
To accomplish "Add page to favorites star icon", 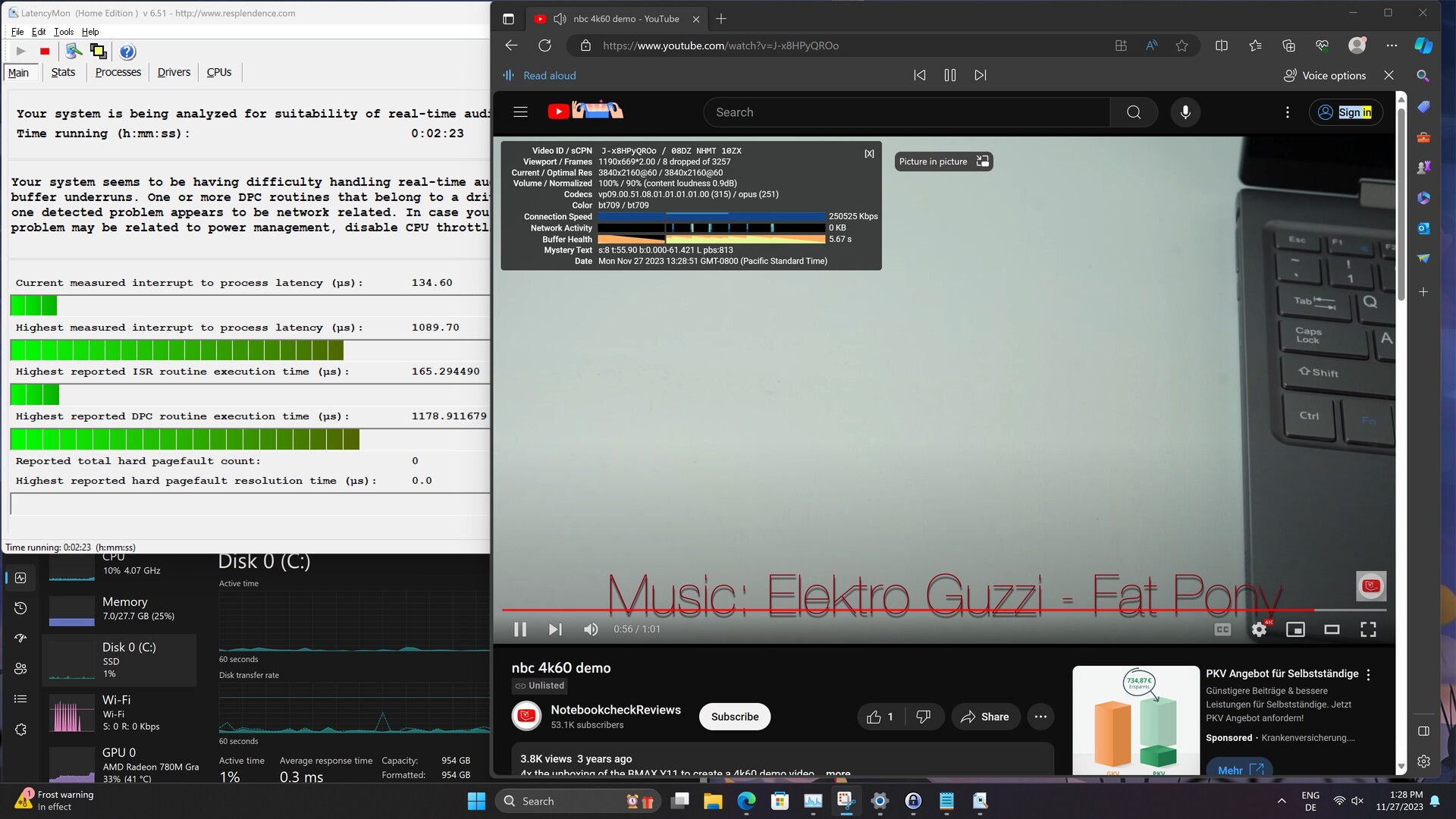I will click(1181, 45).
